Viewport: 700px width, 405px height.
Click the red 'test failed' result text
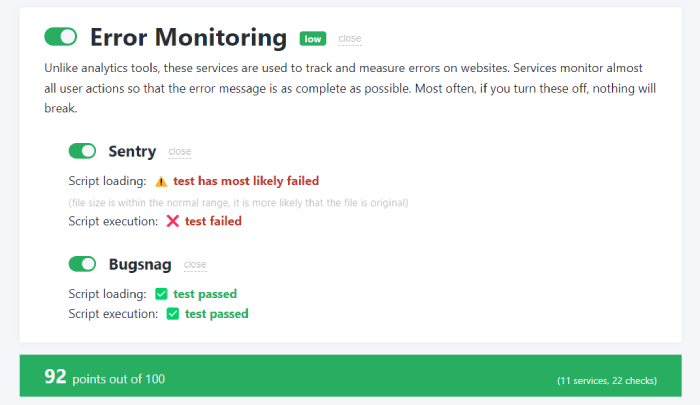213,221
